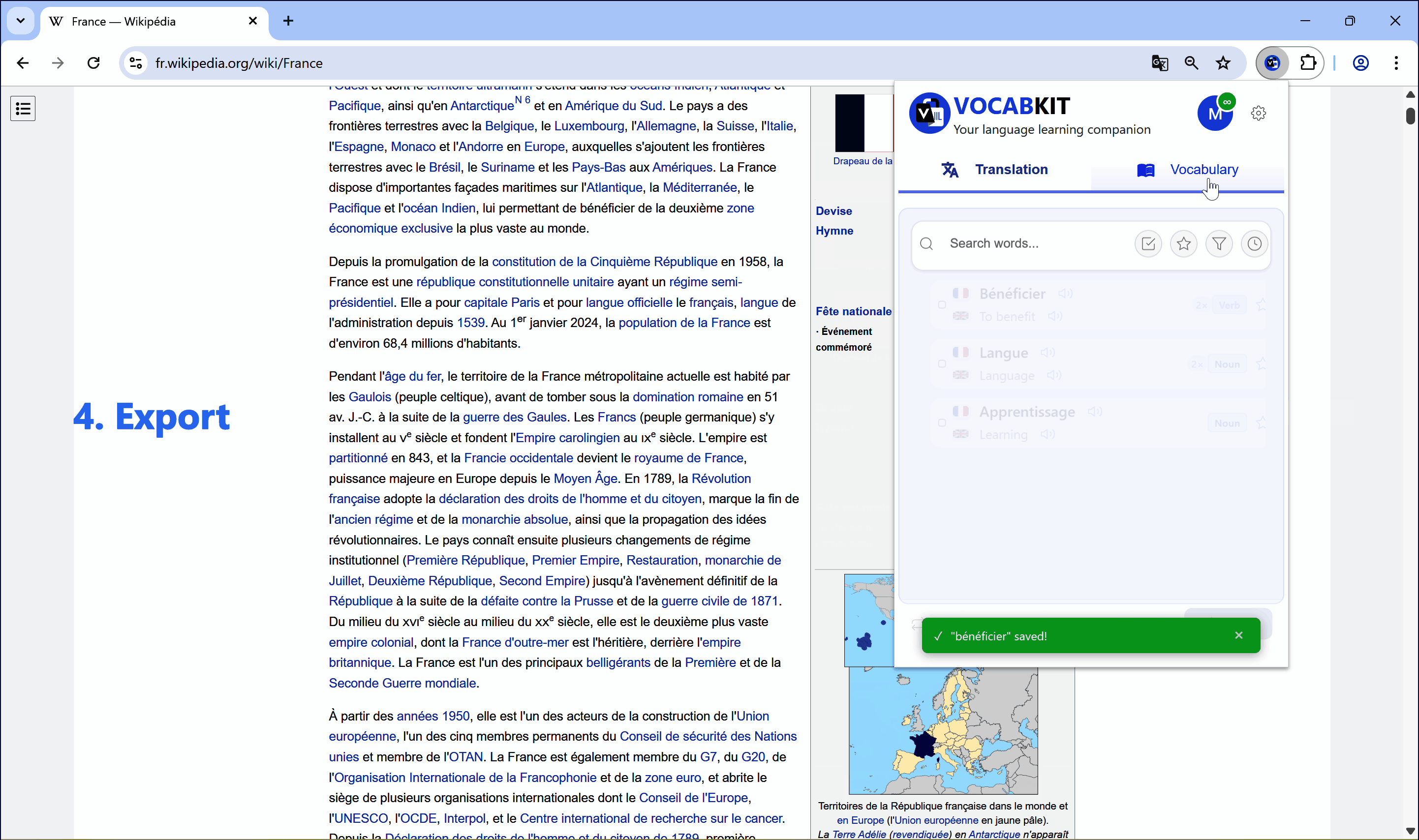Screen dimensions: 1419x840
Task: Play pronunciation of To benefit
Action: click(x=1054, y=316)
